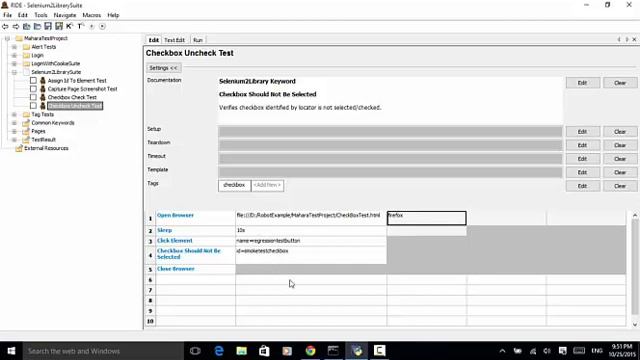The image size is (640, 360).
Task: Click Edit button for Documentation
Action: pos(582,83)
